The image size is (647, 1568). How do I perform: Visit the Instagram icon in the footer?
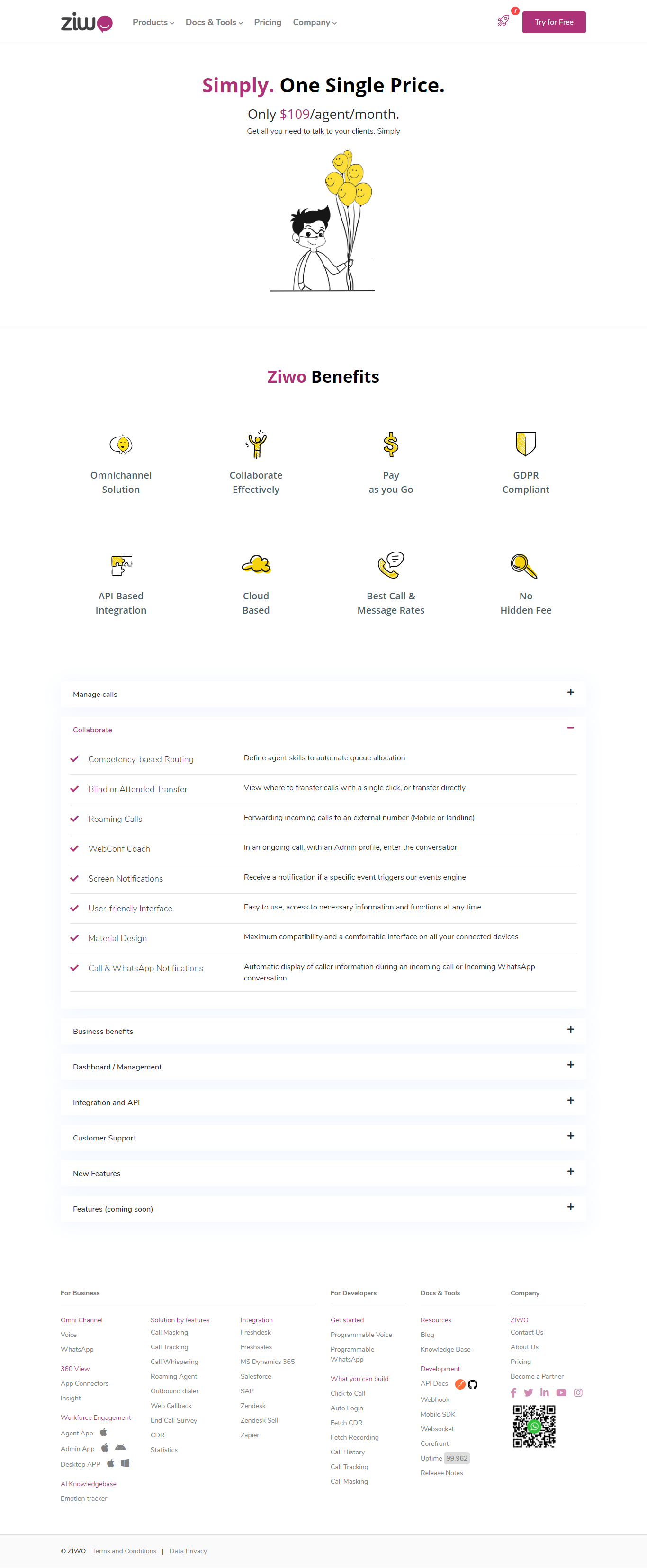point(578,1393)
